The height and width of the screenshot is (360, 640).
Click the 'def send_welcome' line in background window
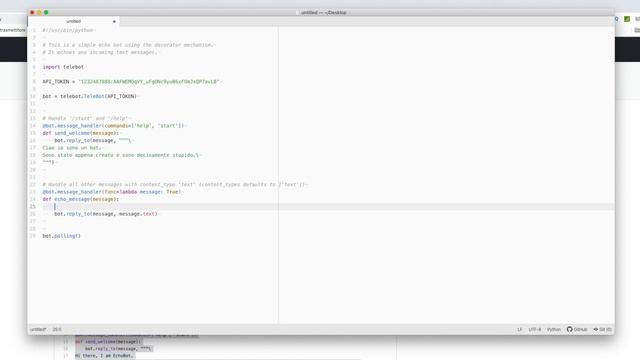tap(109, 342)
